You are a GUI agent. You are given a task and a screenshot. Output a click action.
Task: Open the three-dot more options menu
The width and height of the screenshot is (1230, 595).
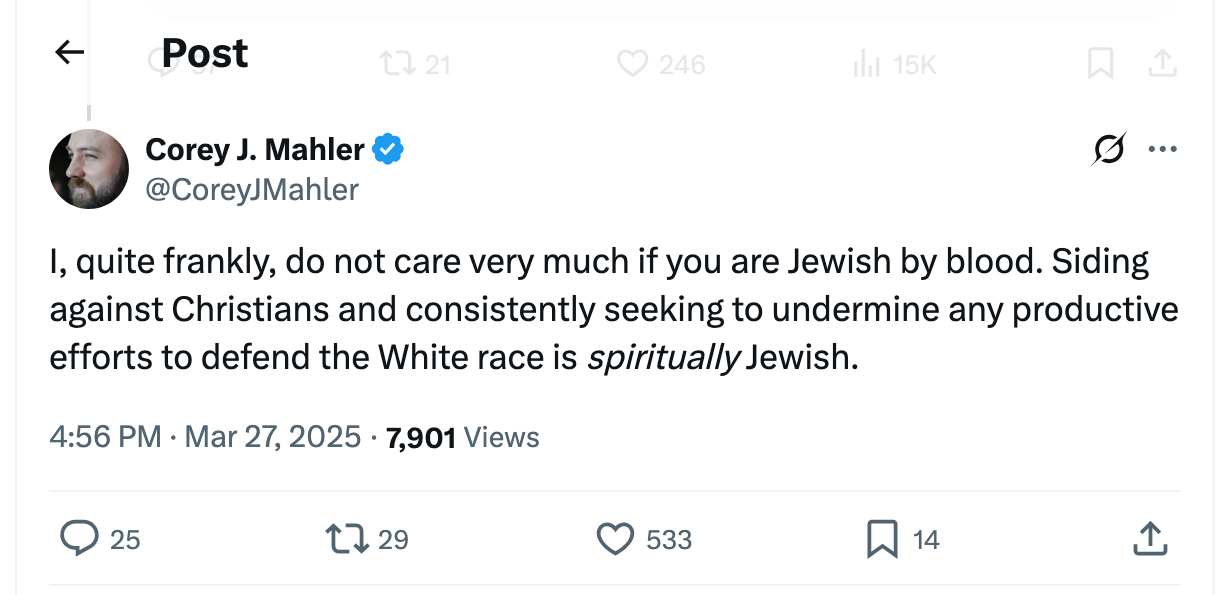[1162, 150]
